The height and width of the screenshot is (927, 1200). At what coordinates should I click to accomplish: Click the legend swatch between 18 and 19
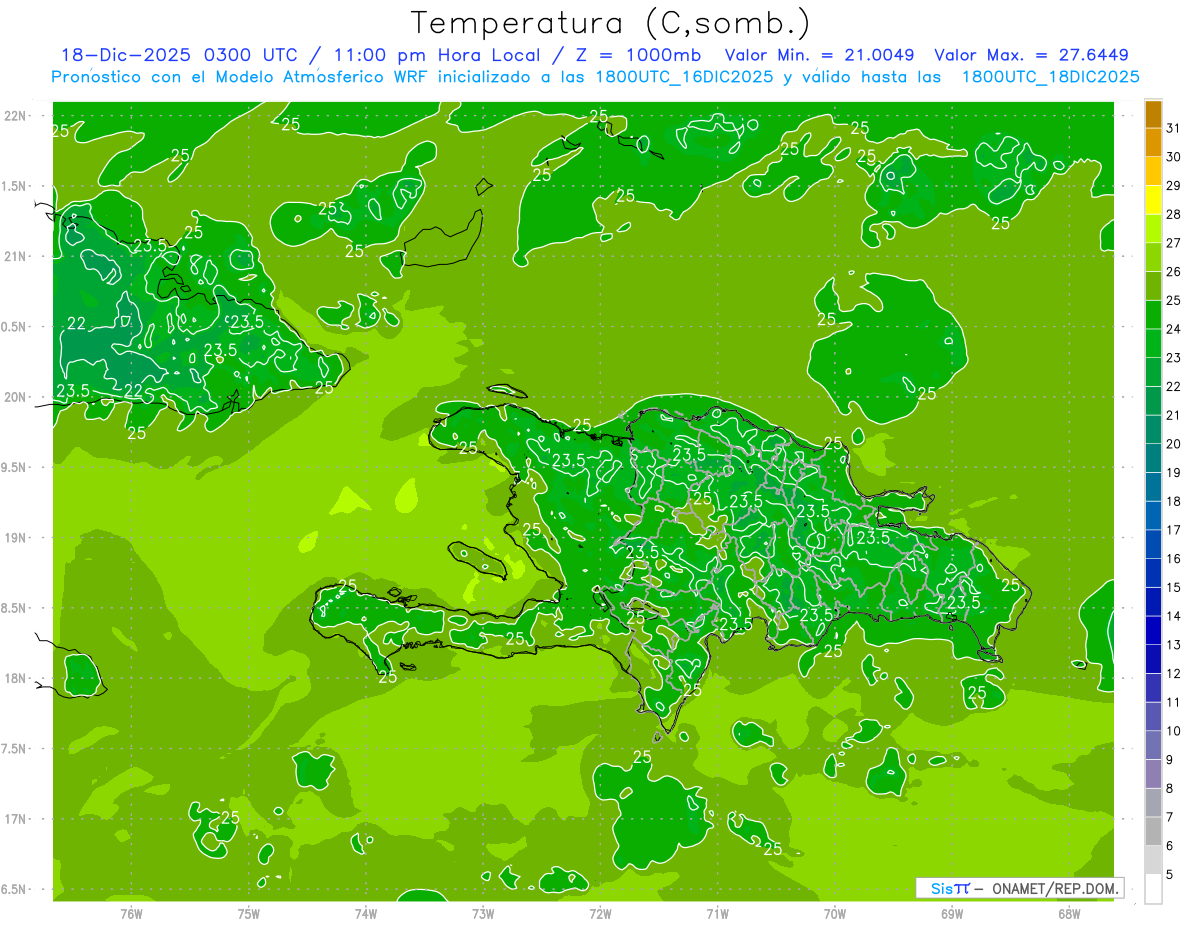point(1153,487)
